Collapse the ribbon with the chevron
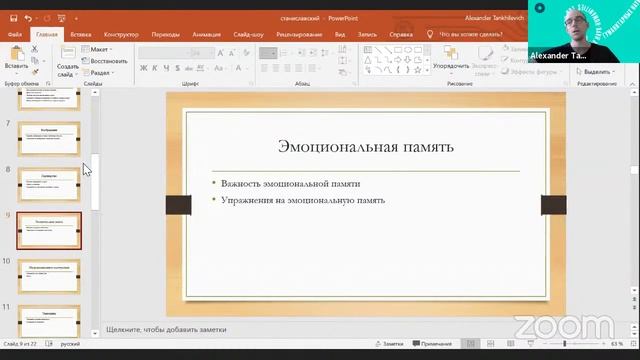Image resolution: width=640 pixels, height=360 pixels. [x=633, y=84]
